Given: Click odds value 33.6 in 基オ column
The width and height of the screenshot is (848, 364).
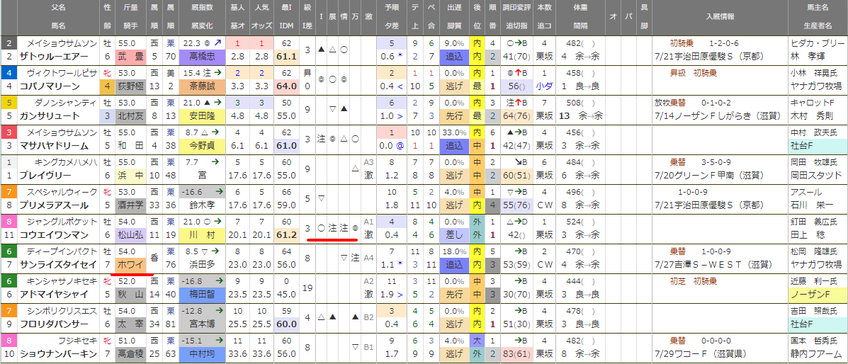Looking at the screenshot, I should click(x=238, y=353).
